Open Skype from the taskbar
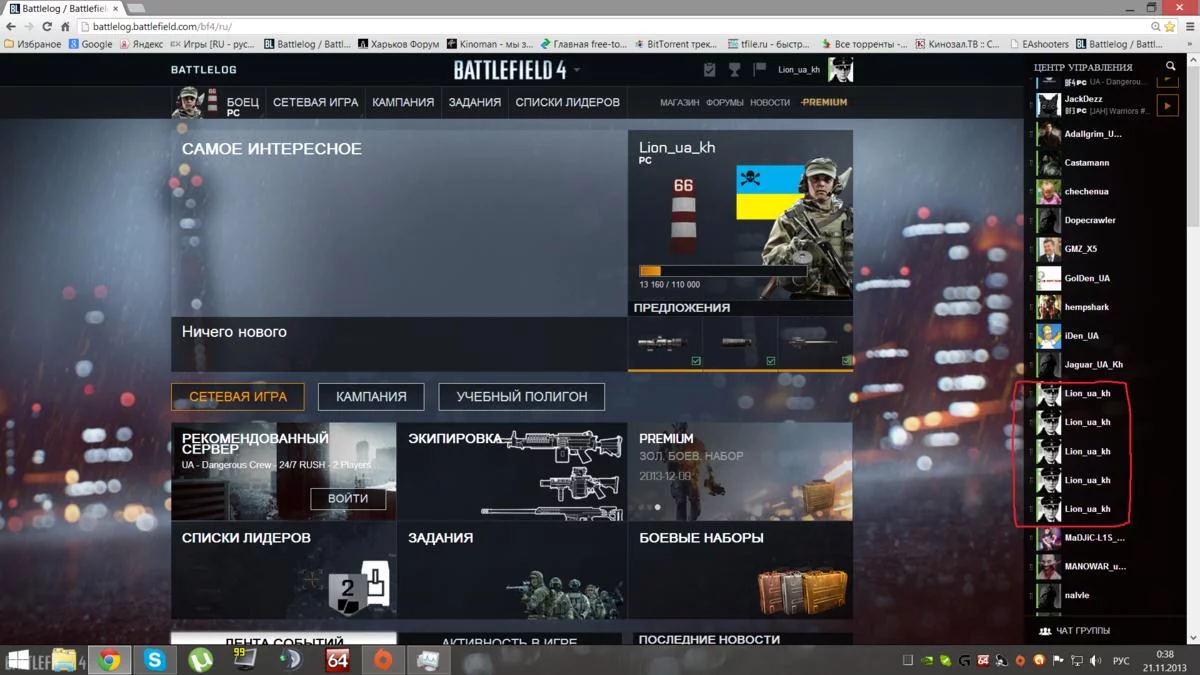The image size is (1200, 675). click(155, 659)
